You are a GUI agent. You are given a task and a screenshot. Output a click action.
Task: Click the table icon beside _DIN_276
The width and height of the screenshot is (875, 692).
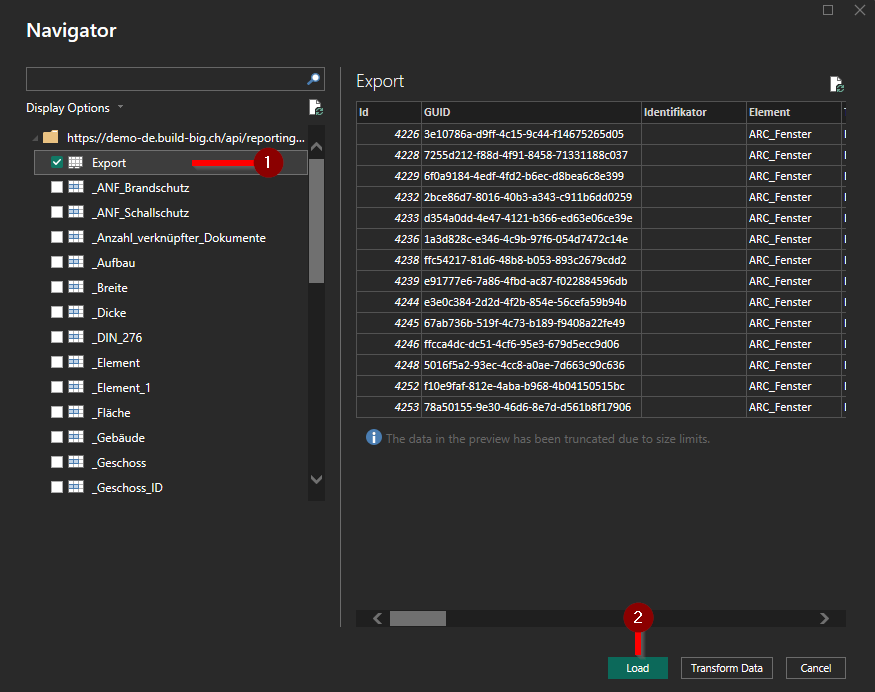coord(76,337)
